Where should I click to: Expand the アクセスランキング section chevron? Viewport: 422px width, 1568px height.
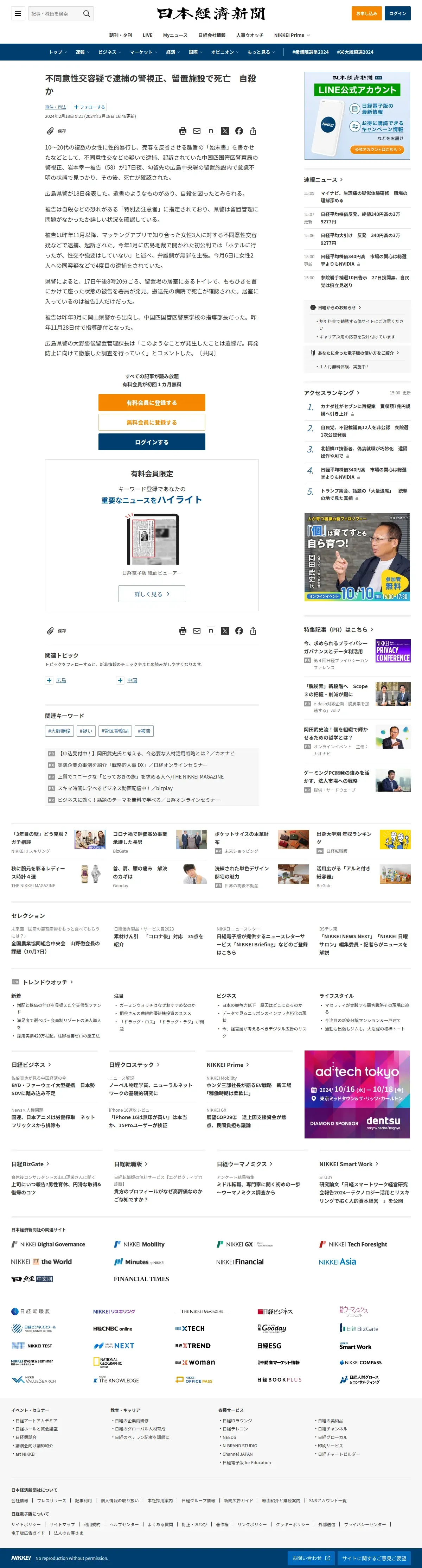pos(358,393)
